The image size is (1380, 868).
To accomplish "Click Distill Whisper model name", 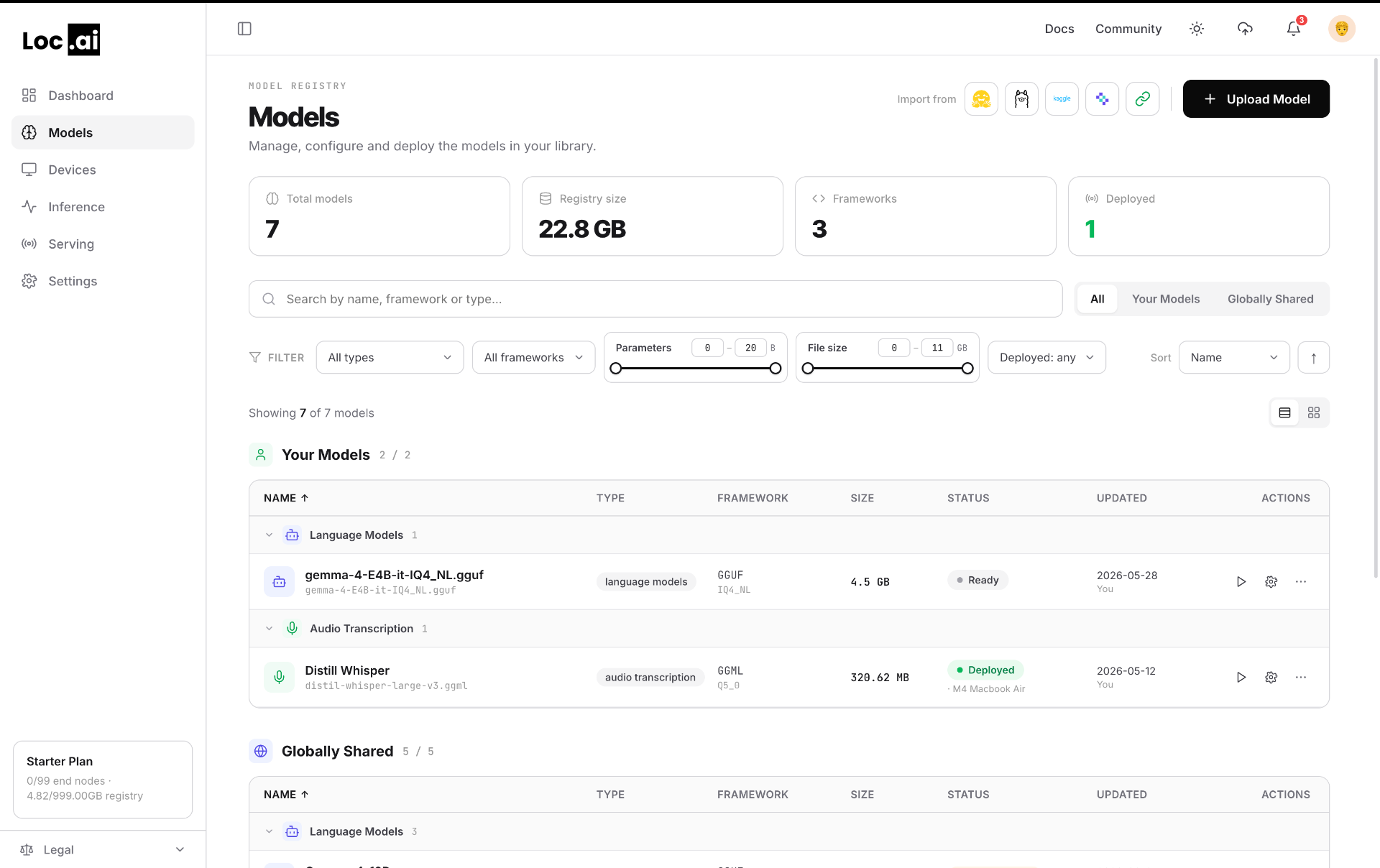I will click(x=347, y=670).
